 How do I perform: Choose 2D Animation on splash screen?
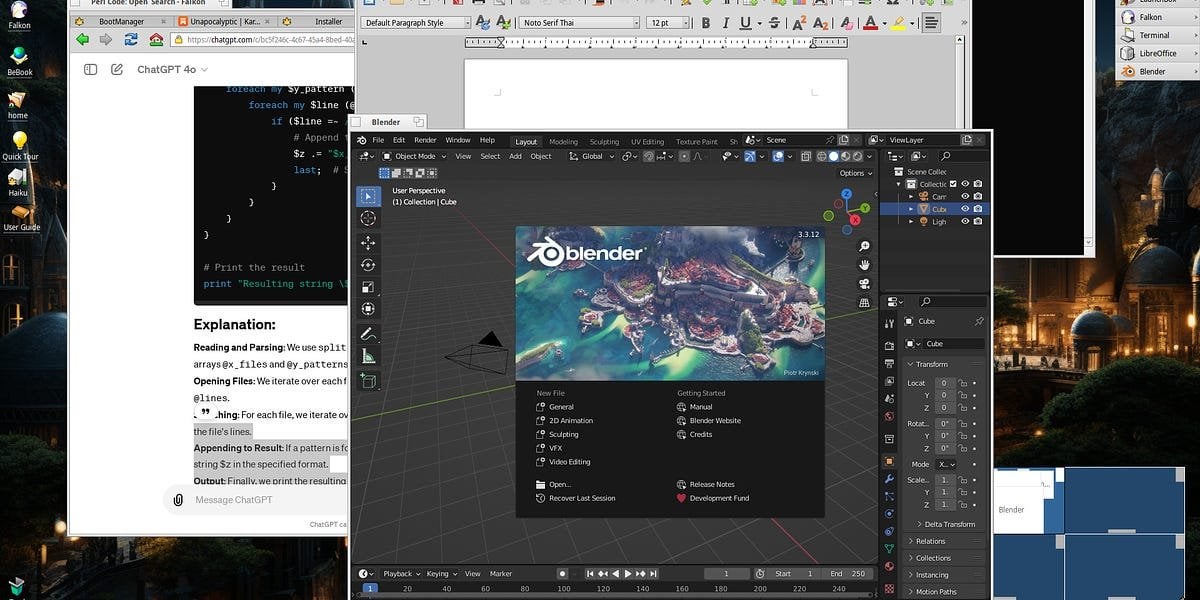[564, 420]
